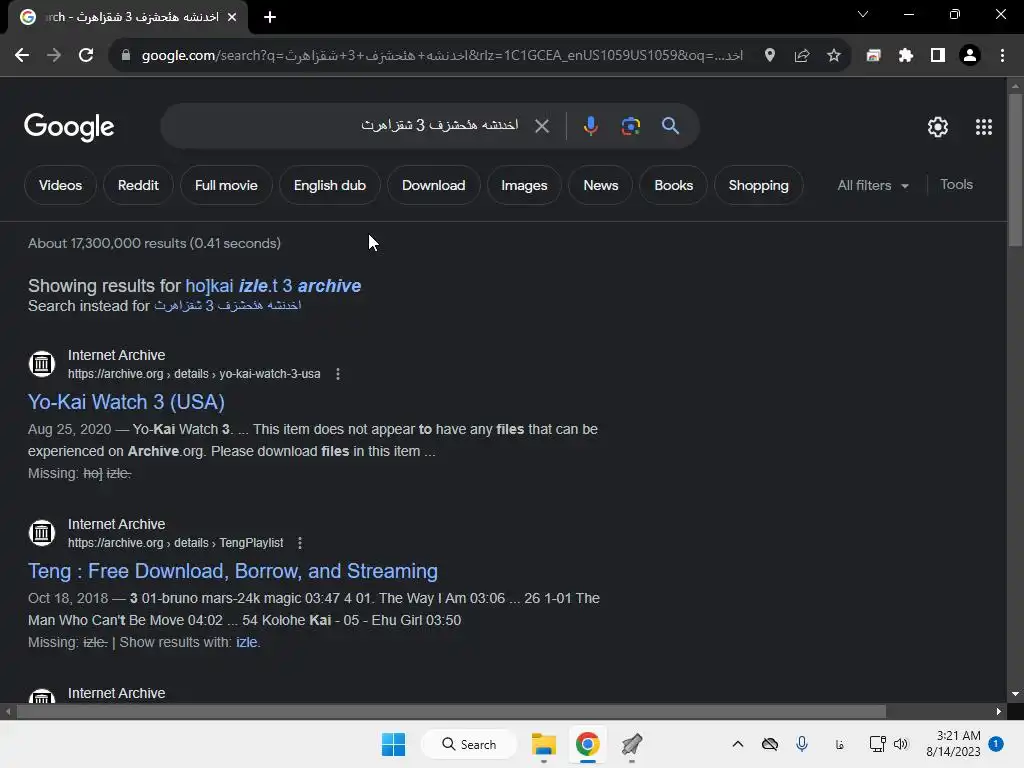Select the Download filter chip
Image resolution: width=1024 pixels, height=768 pixels.
click(434, 185)
